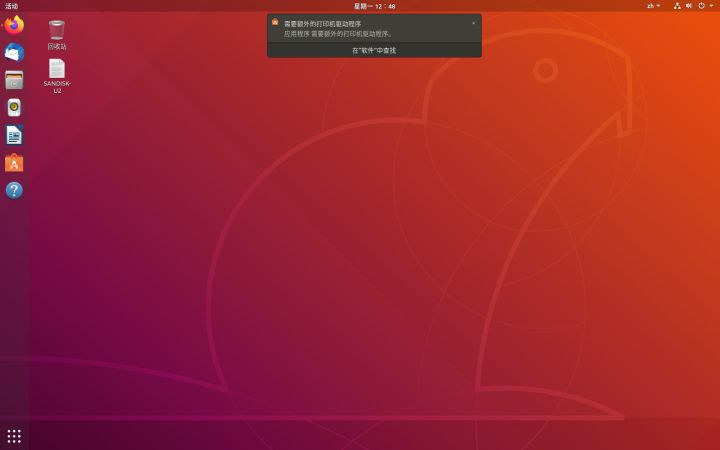Open LibreOffice Writer from the dock
The height and width of the screenshot is (450, 720).
click(14, 135)
